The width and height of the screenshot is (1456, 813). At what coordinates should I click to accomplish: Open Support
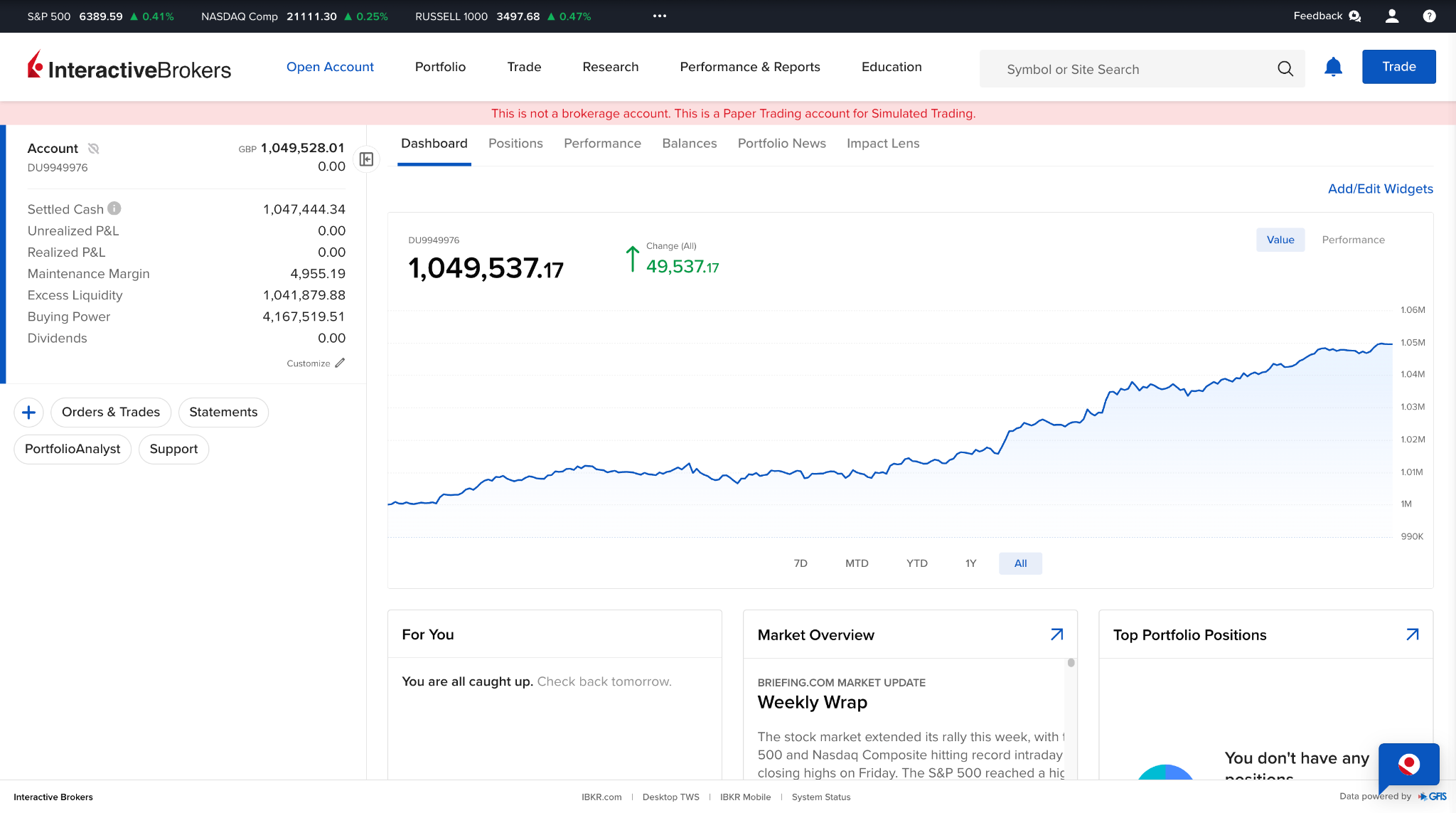(173, 450)
